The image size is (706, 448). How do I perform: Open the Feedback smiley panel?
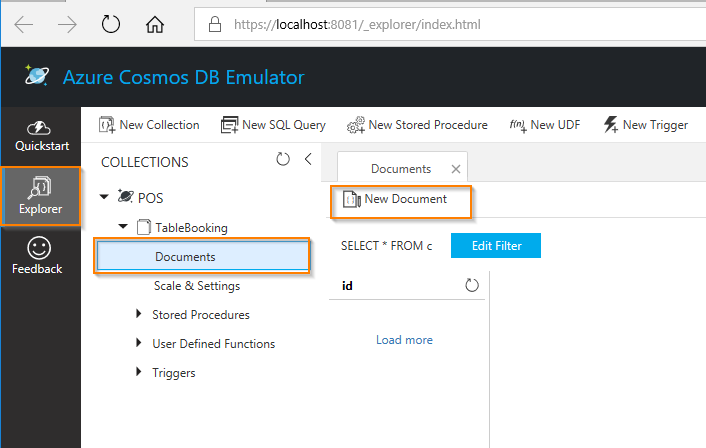click(37, 257)
